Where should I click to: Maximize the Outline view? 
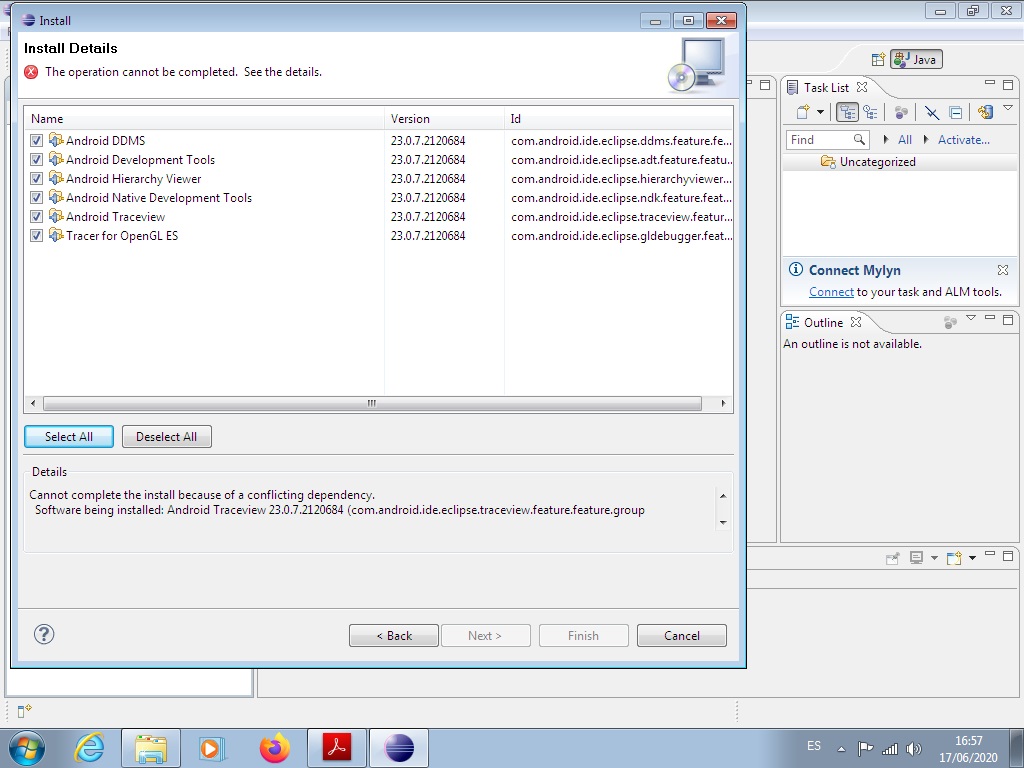coord(1008,319)
